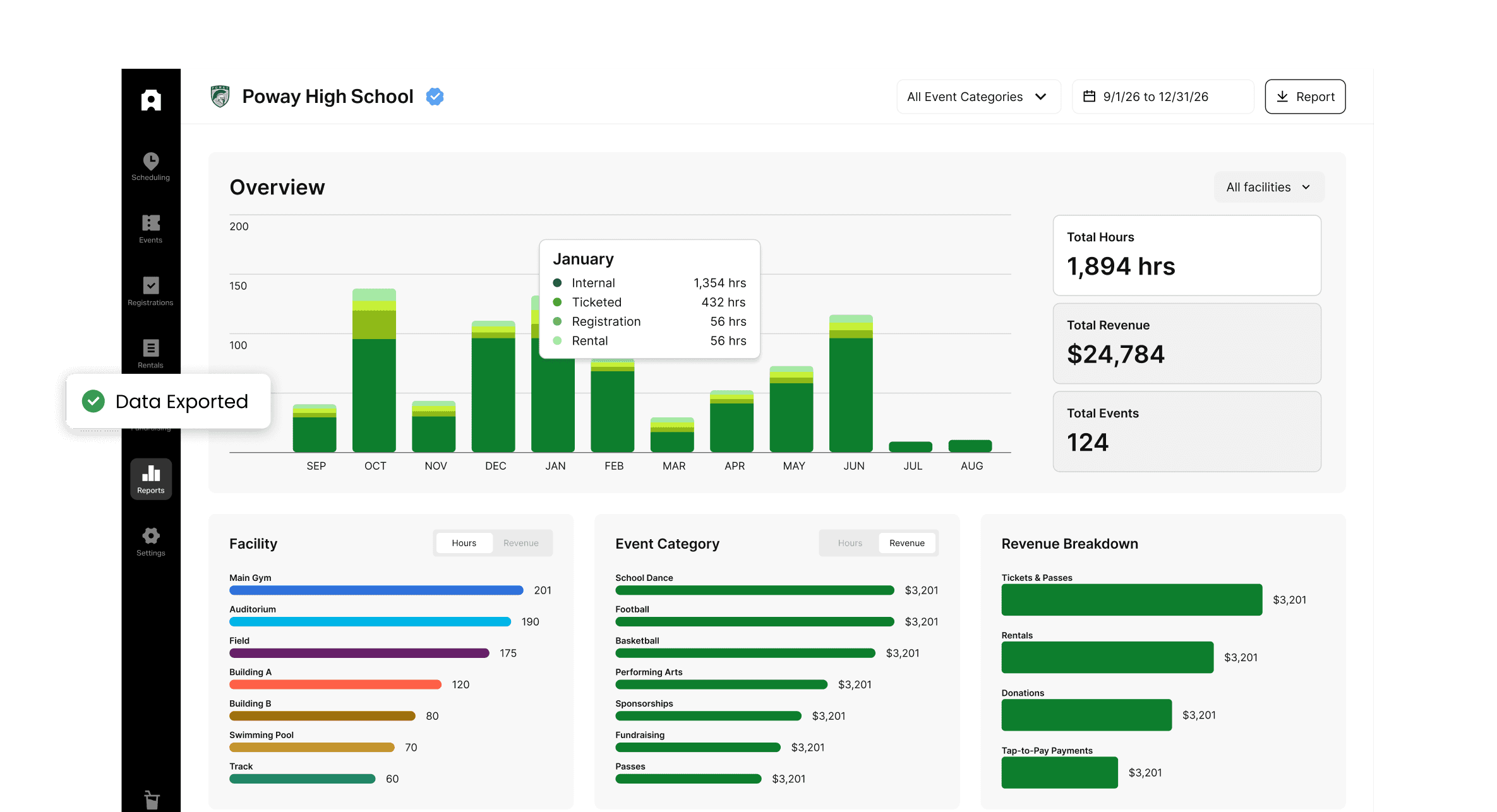Click the Total Hours card

pyautogui.click(x=1186, y=255)
